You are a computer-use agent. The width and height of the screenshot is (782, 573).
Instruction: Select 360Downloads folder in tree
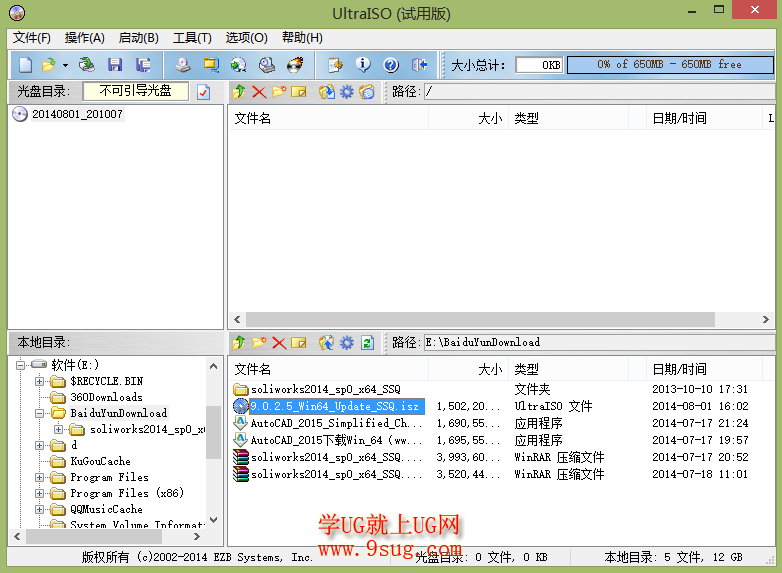pyautogui.click(x=106, y=397)
